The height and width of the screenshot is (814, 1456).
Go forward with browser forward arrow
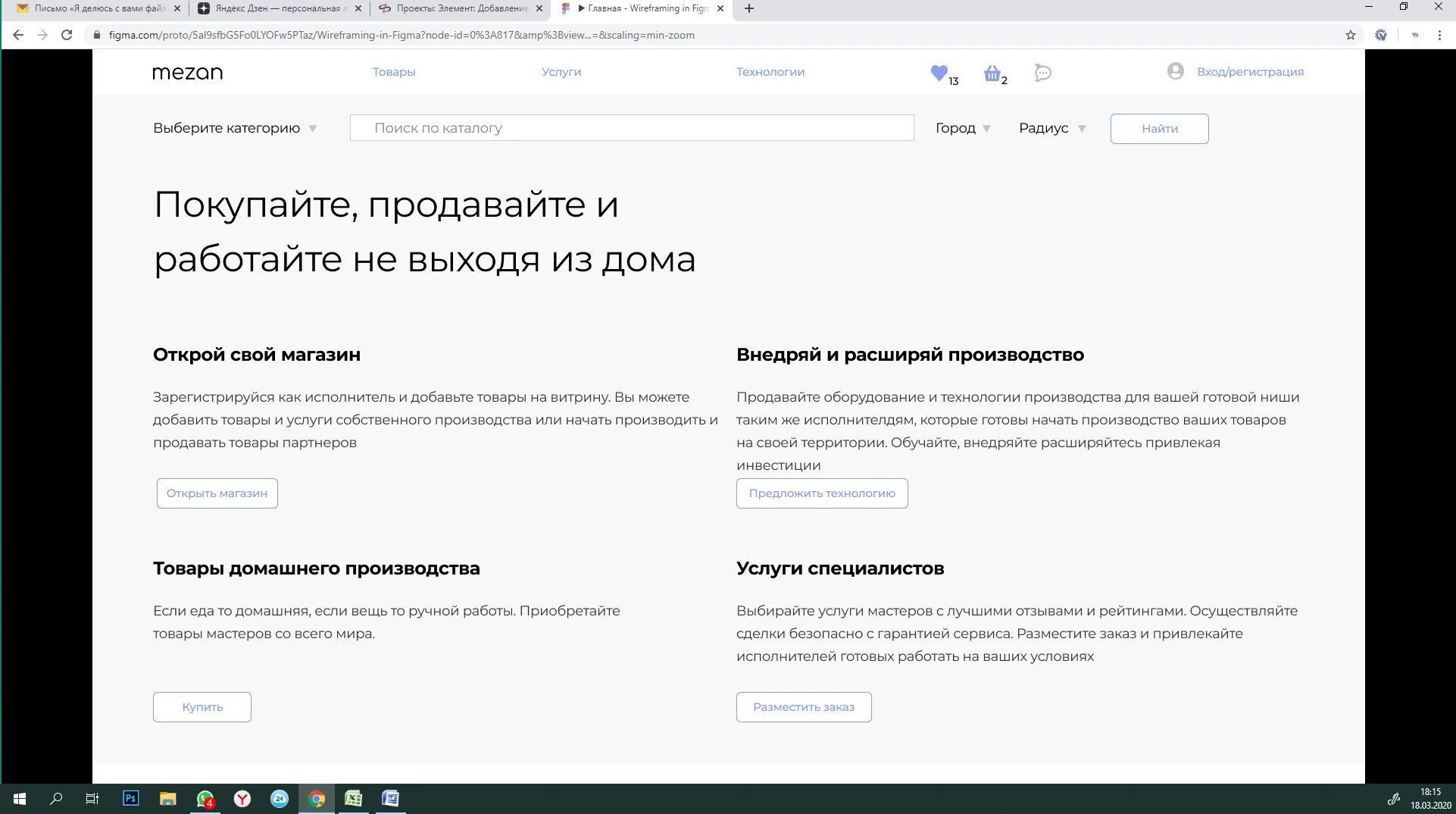[42, 35]
